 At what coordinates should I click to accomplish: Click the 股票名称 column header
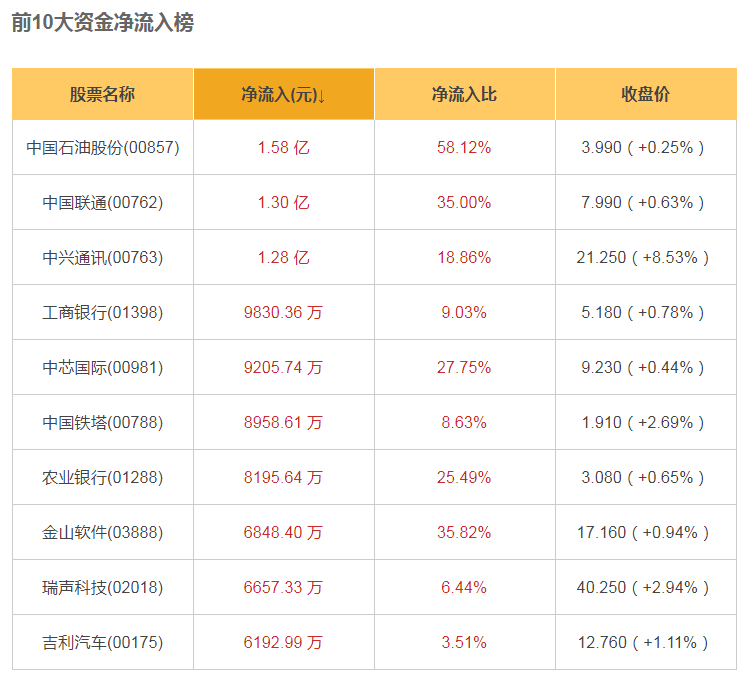(x=102, y=95)
